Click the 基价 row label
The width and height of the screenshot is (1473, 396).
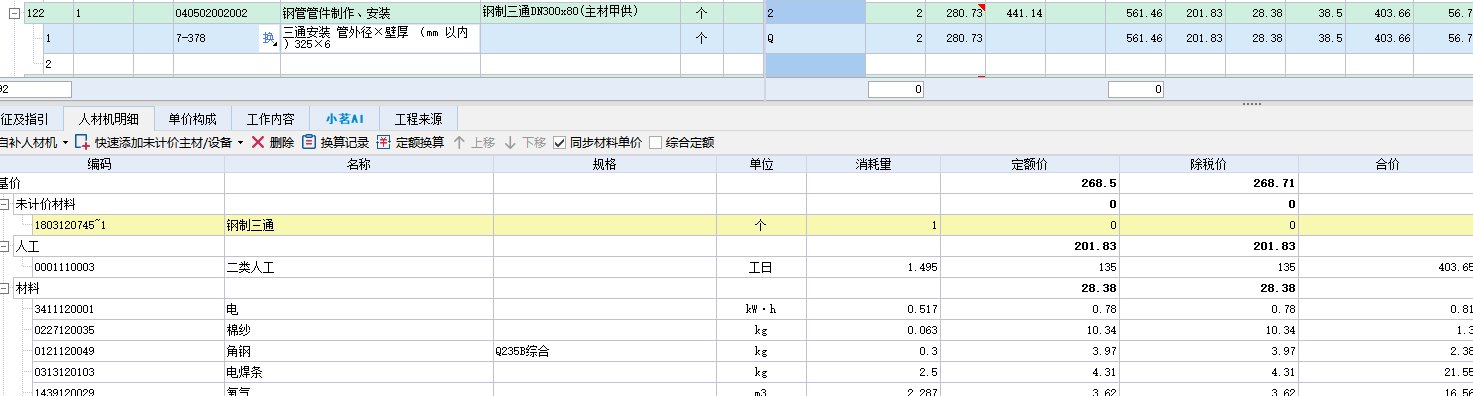pyautogui.click(x=10, y=183)
